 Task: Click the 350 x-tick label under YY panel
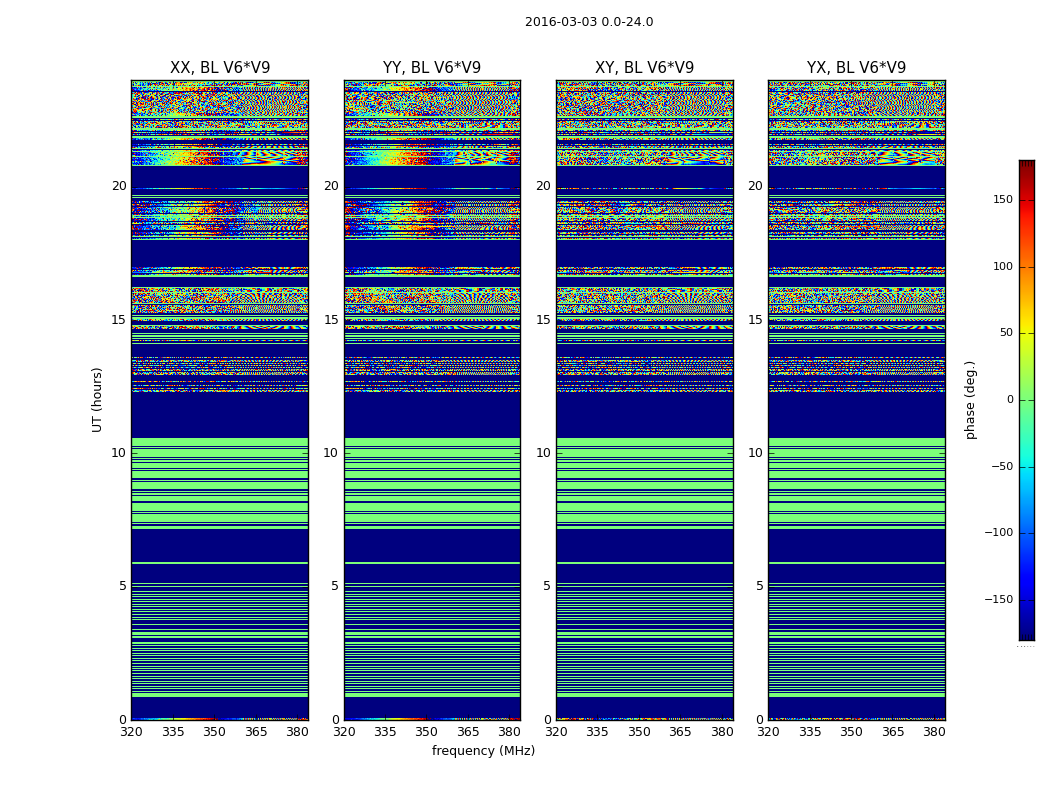[427, 732]
